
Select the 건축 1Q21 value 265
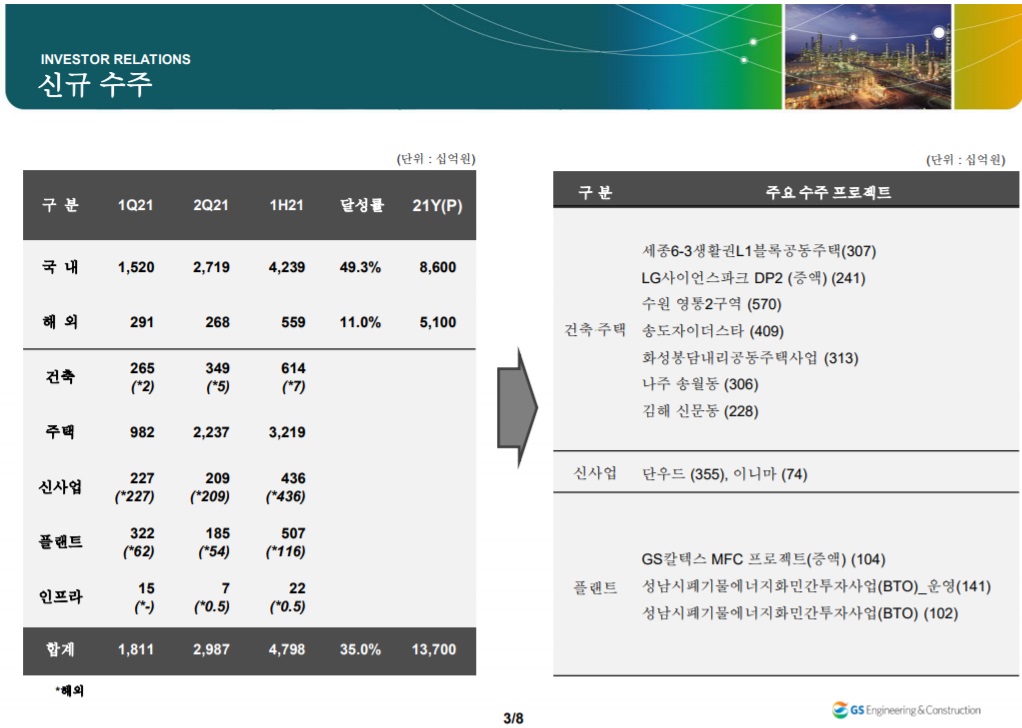[142, 368]
